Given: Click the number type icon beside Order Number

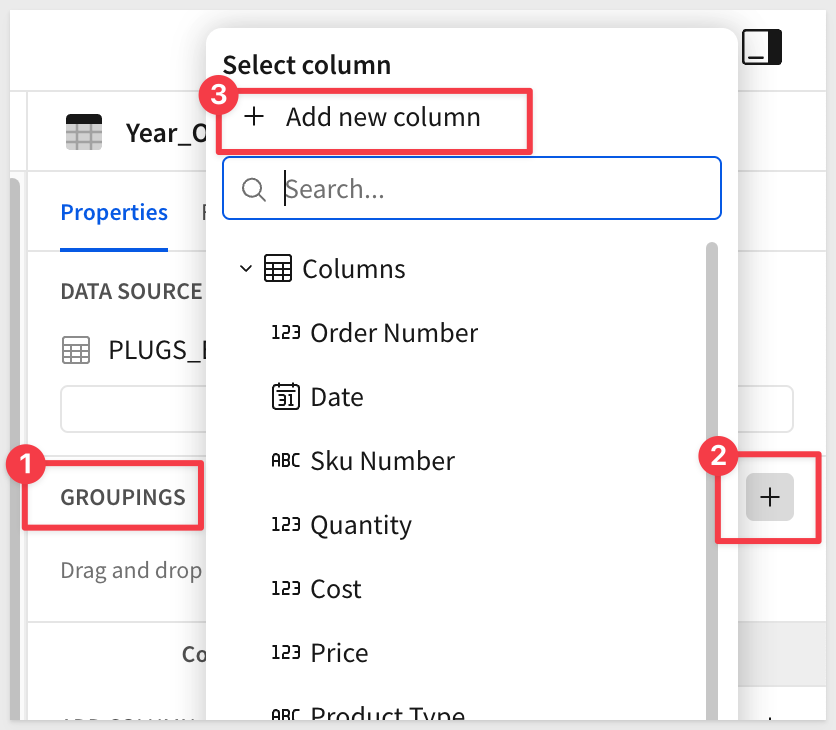Looking at the screenshot, I should tap(286, 333).
